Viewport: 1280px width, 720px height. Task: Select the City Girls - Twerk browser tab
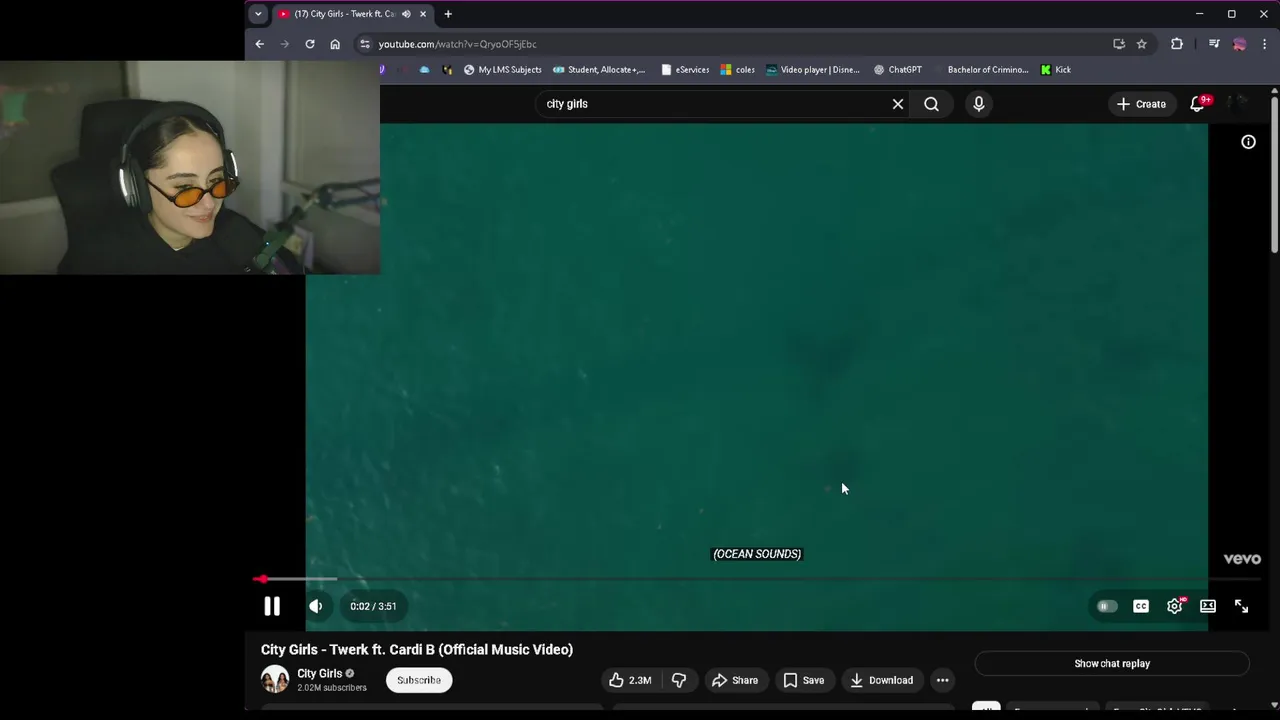(345, 14)
